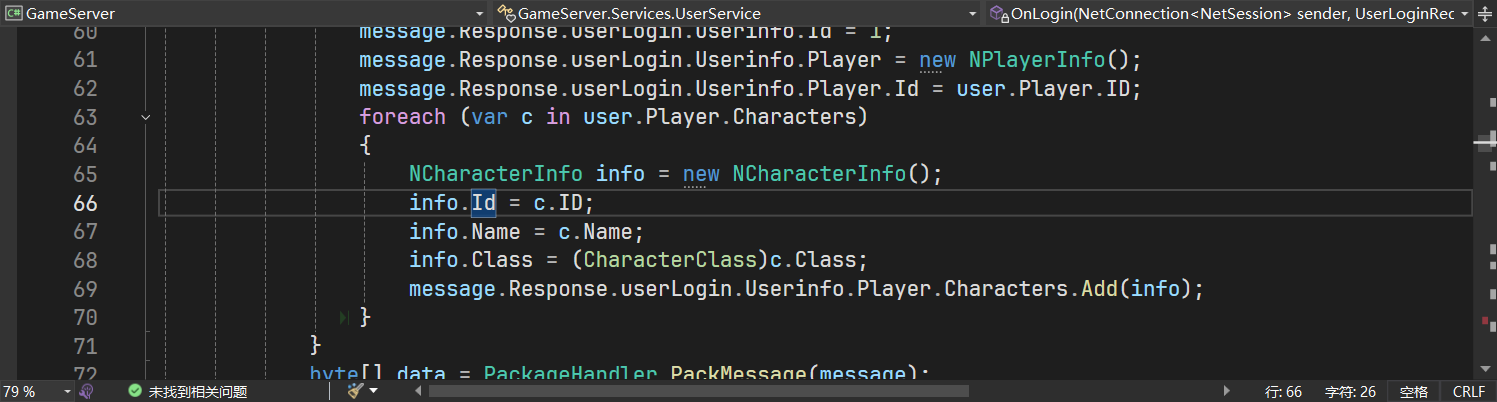Click the red error marker in scrollbar margin

pos(1485,320)
